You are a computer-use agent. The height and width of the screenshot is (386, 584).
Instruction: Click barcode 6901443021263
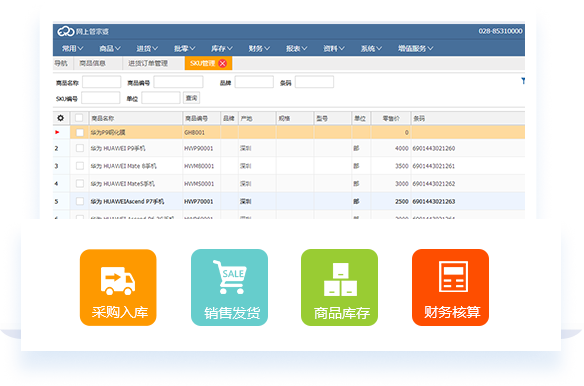coord(434,201)
